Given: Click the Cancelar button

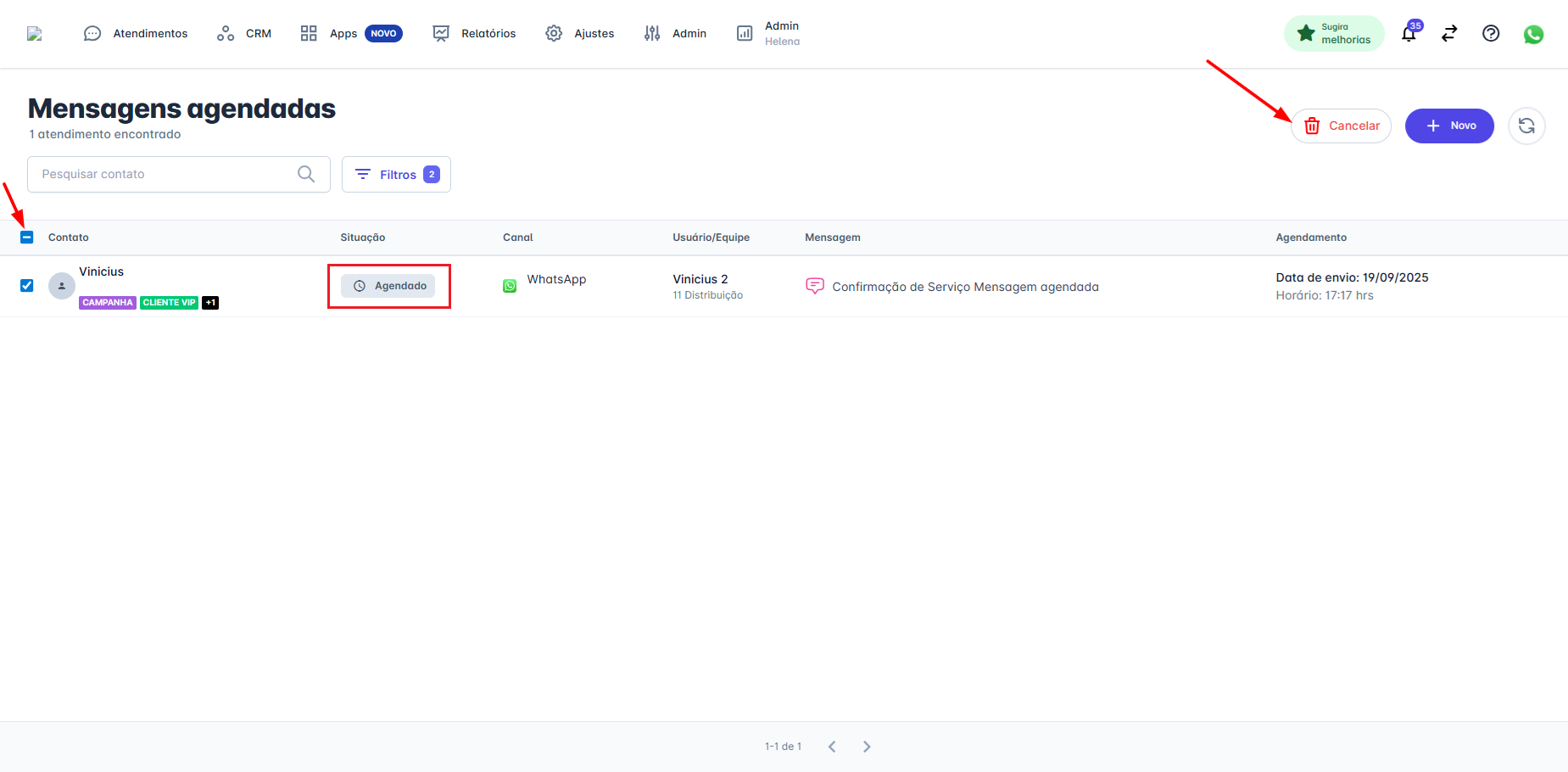Looking at the screenshot, I should (x=1341, y=126).
